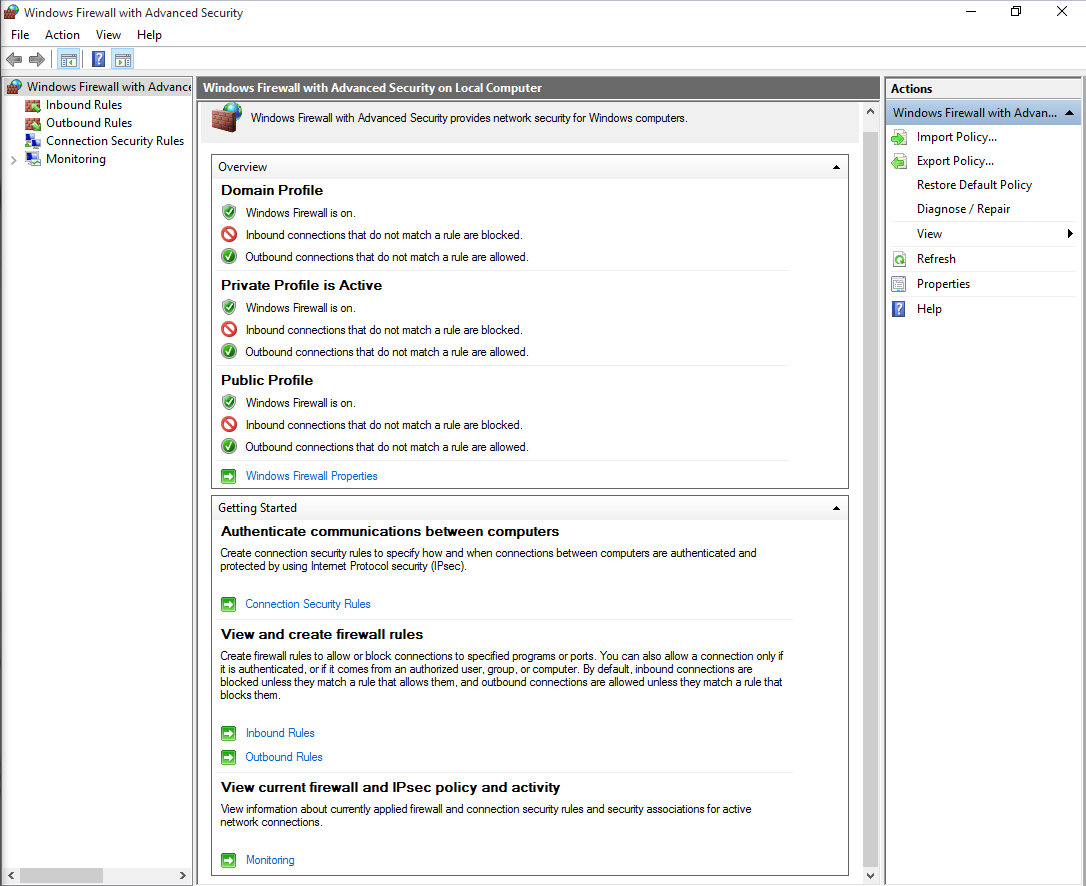Collapse the Getting Started section

click(x=836, y=508)
